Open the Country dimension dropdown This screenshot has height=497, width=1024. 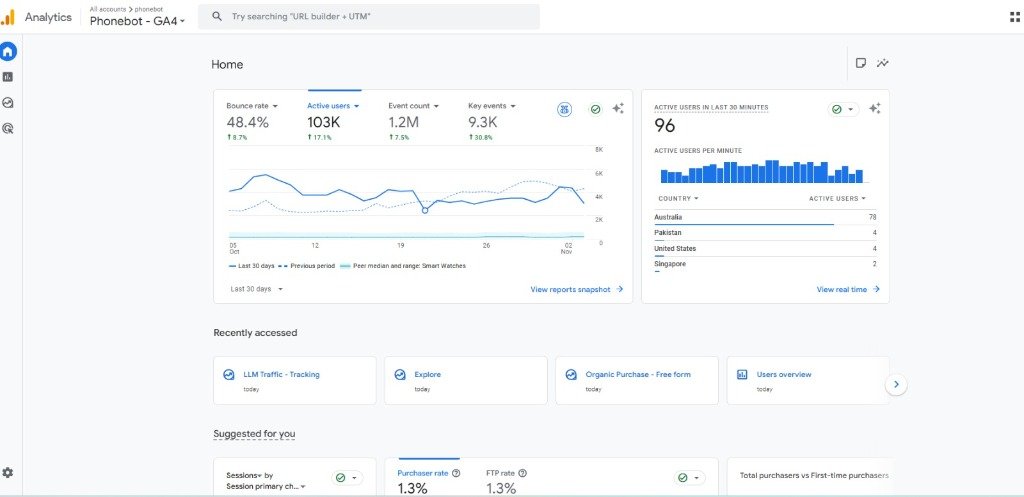click(678, 199)
